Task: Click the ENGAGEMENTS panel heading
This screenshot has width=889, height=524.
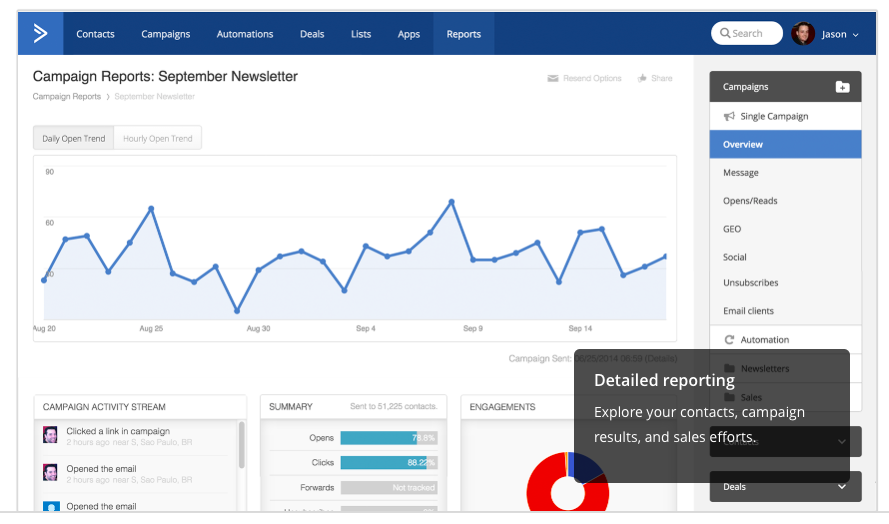Action: click(502, 407)
